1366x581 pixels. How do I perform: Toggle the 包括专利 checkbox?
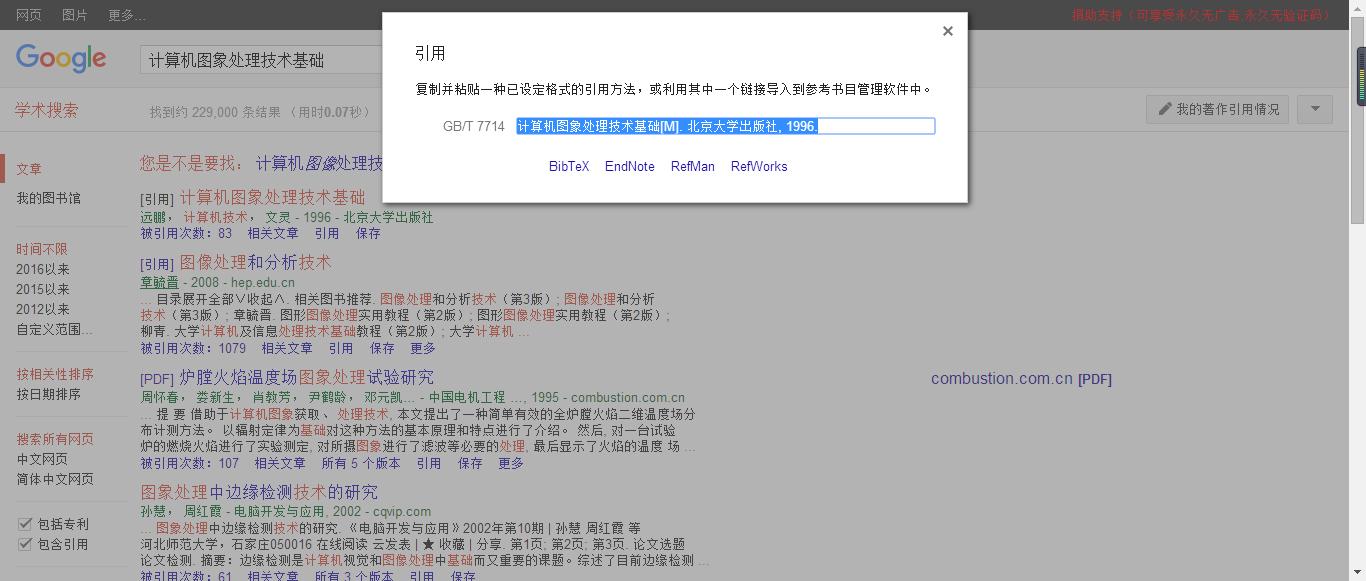26,524
